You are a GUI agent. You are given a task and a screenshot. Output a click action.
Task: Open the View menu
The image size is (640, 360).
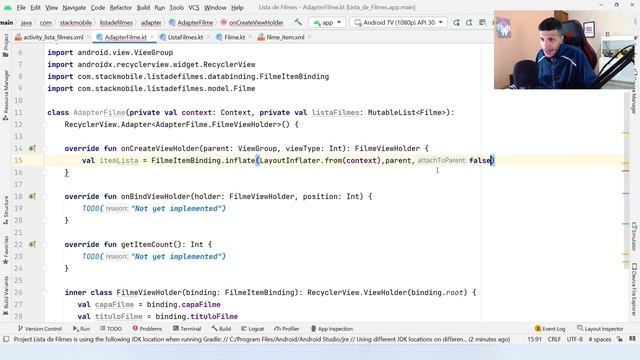coord(51,7)
